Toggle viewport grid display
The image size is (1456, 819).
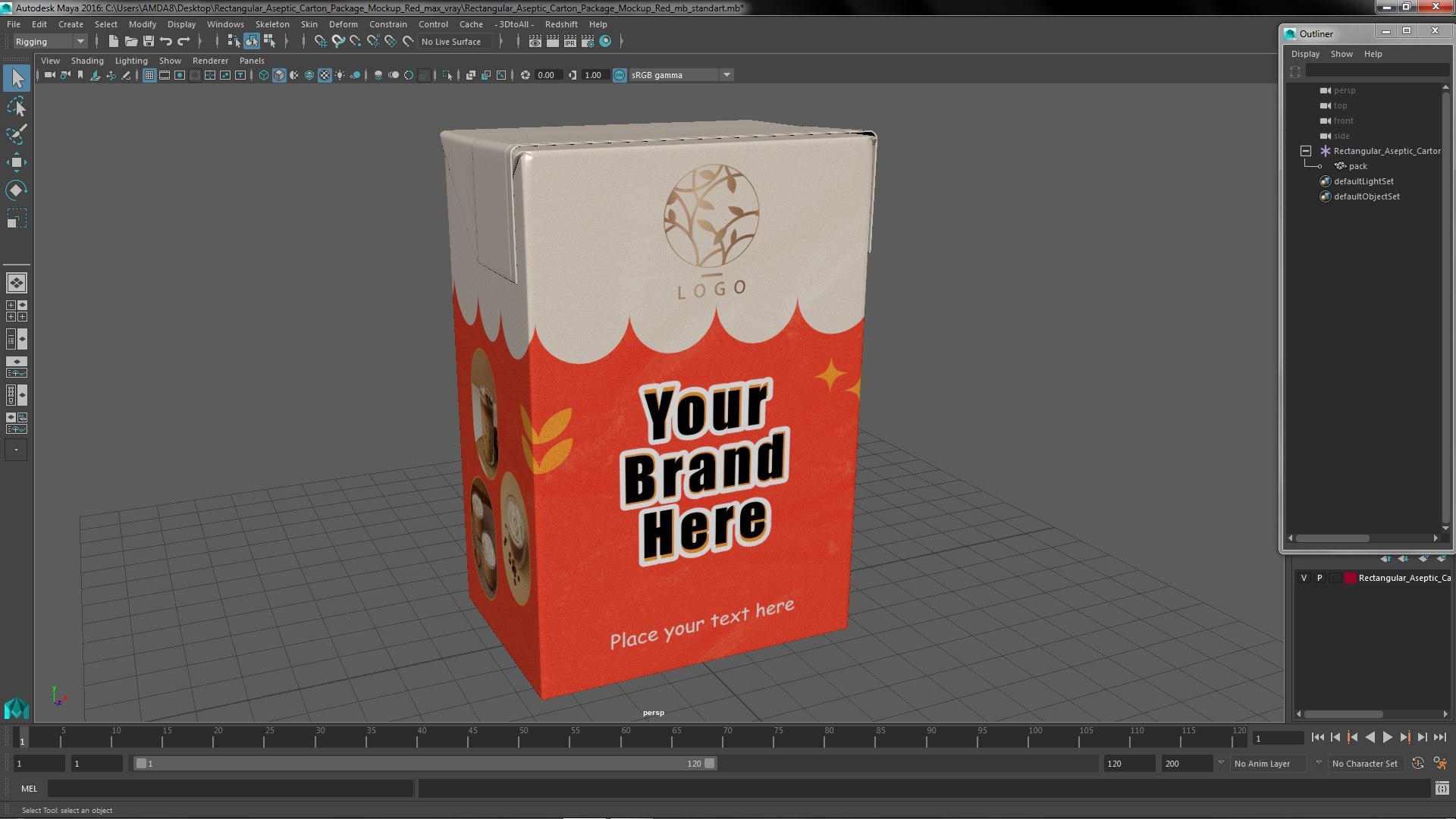(x=149, y=75)
